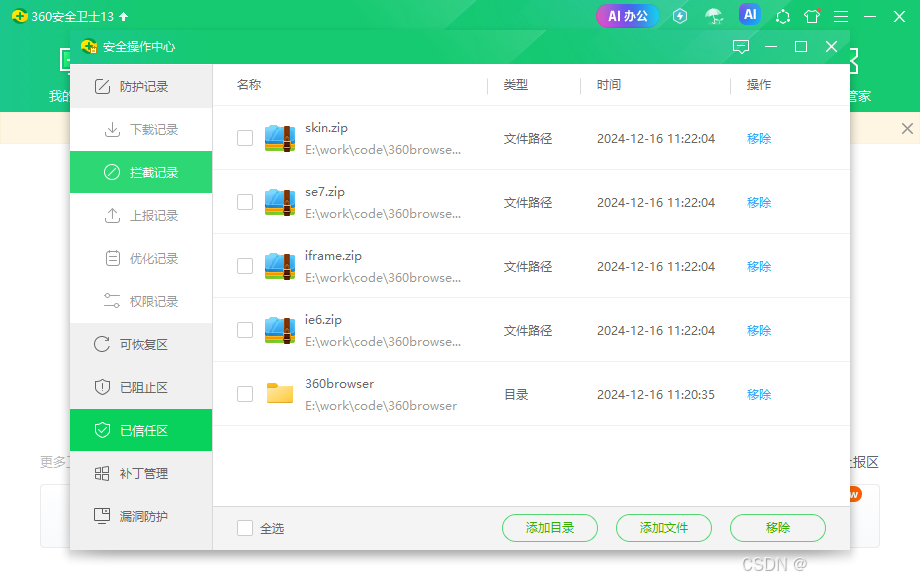This screenshot has width=920, height=580.
Task: Check the skin.zip row checkbox
Action: [245, 138]
